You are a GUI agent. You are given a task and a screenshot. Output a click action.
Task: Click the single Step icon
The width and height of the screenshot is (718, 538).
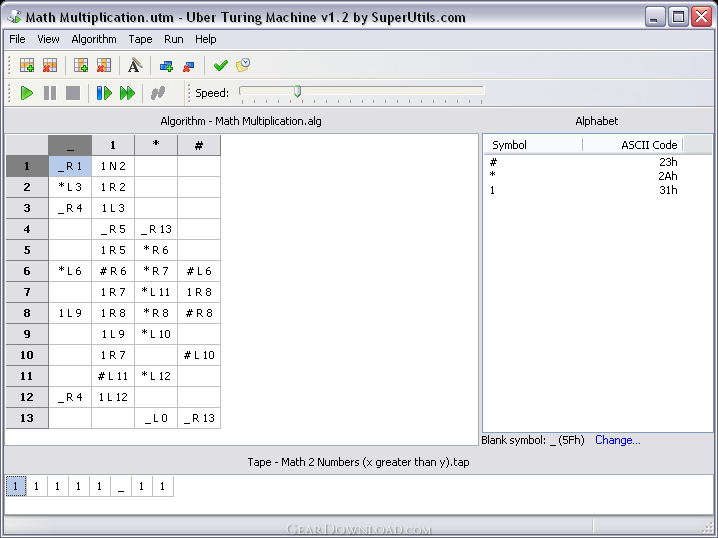point(104,93)
